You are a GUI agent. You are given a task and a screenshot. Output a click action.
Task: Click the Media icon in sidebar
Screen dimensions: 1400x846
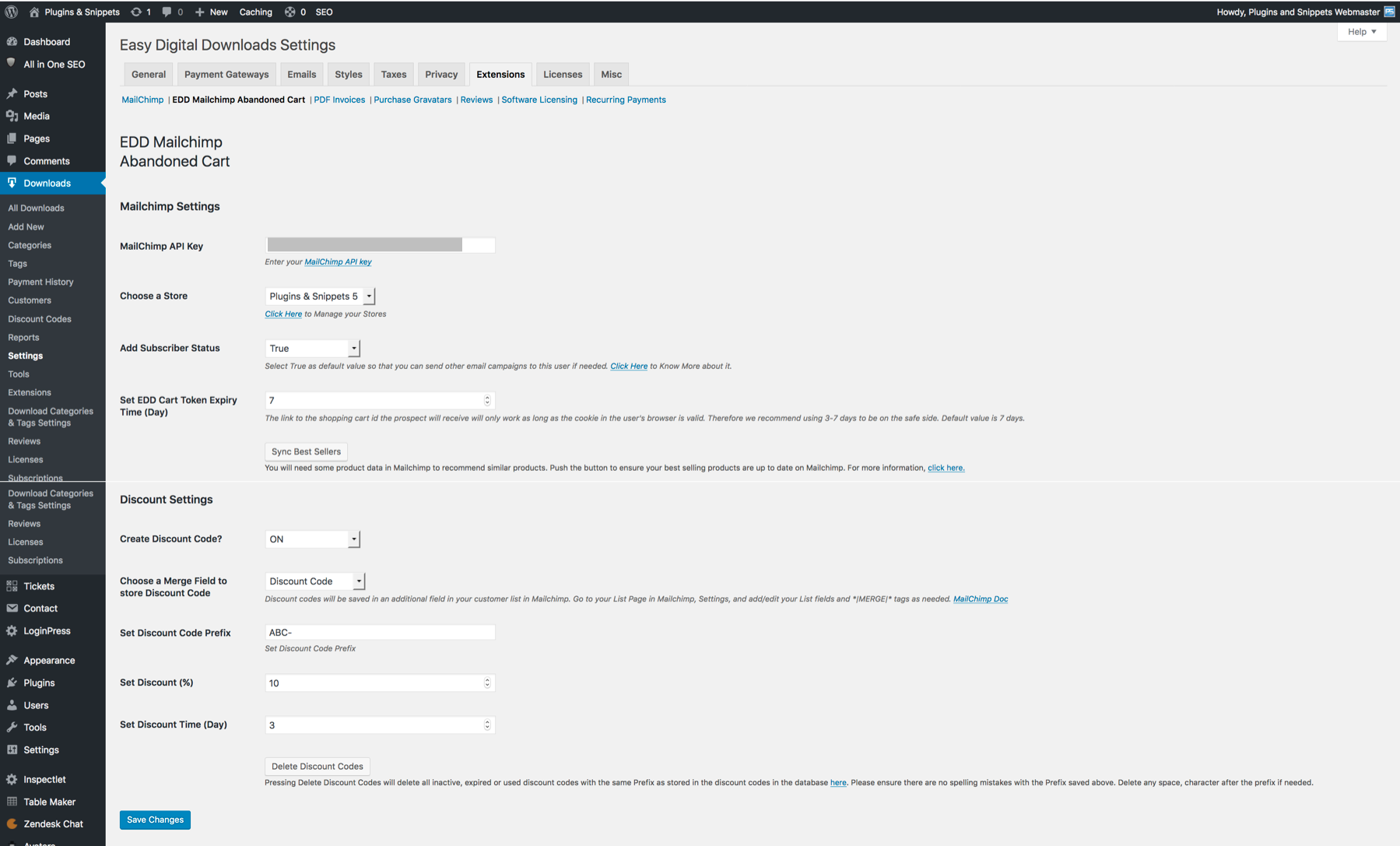tap(12, 116)
